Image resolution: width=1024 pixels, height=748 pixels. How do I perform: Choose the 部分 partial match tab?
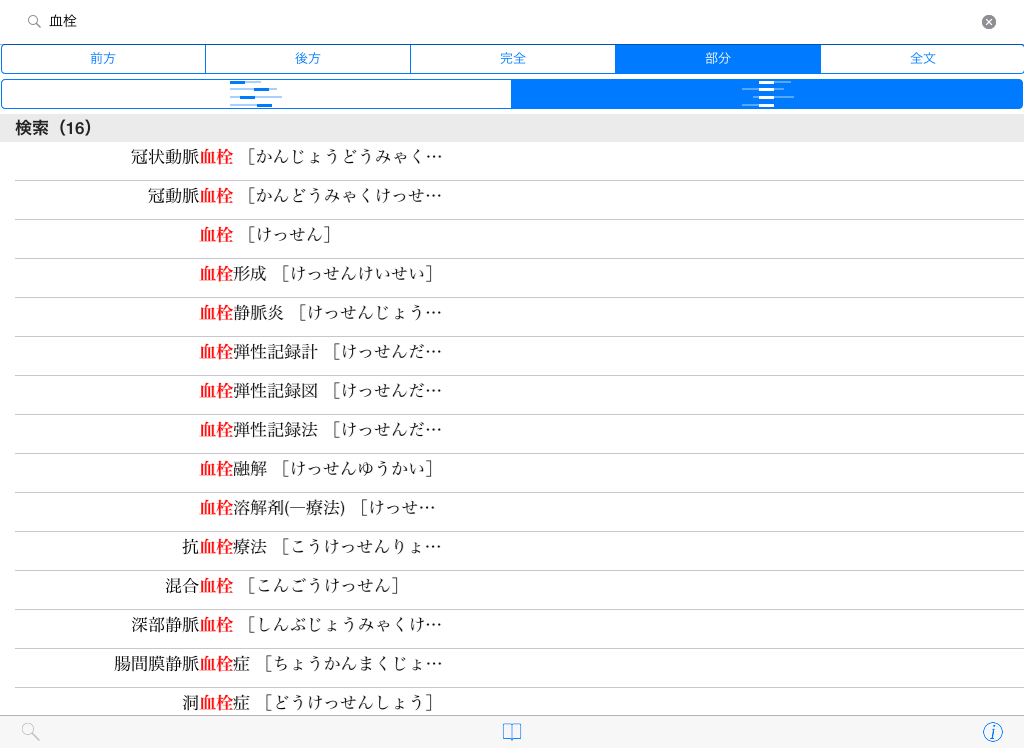pos(718,59)
